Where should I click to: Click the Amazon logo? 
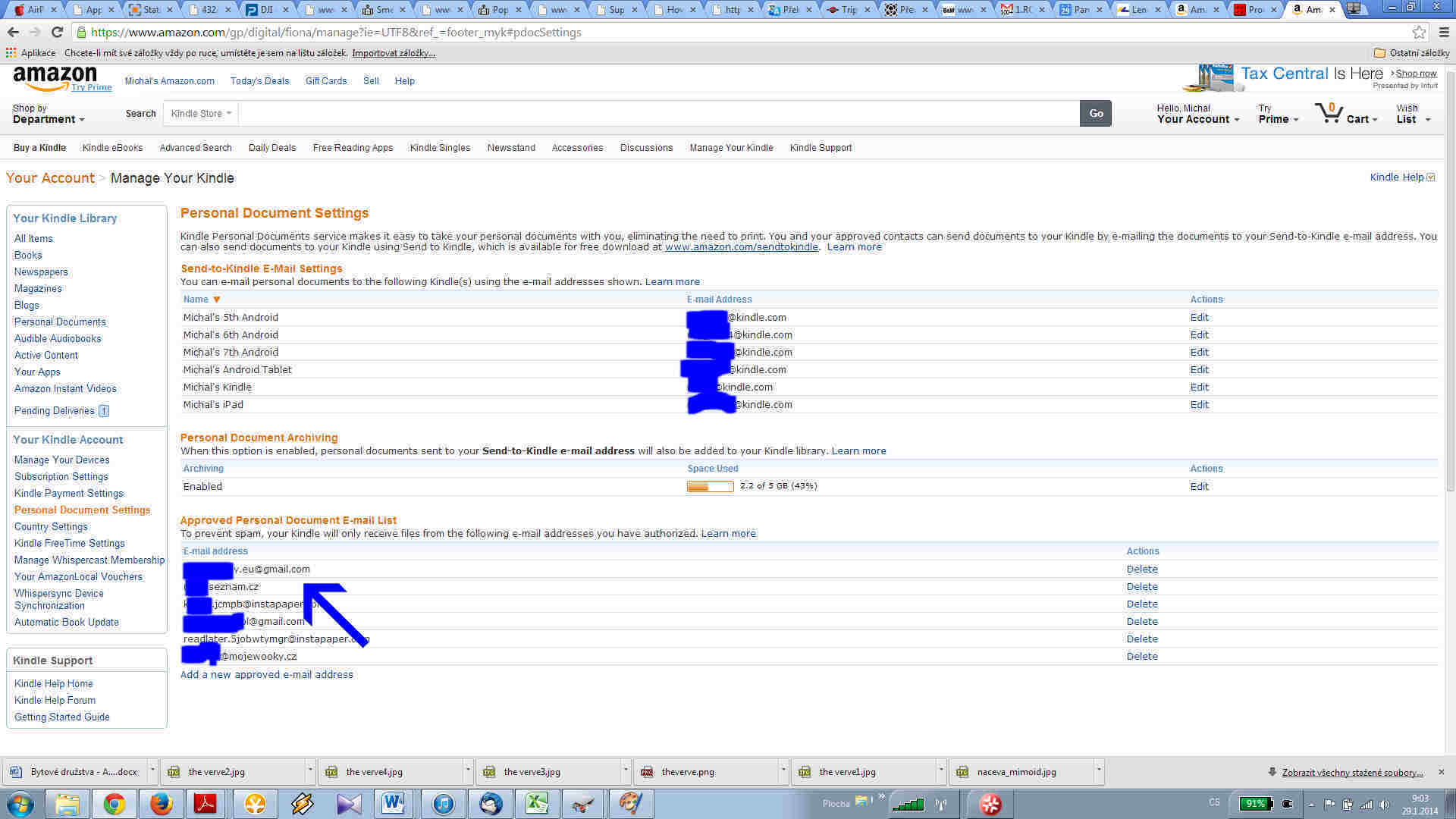pos(55,77)
